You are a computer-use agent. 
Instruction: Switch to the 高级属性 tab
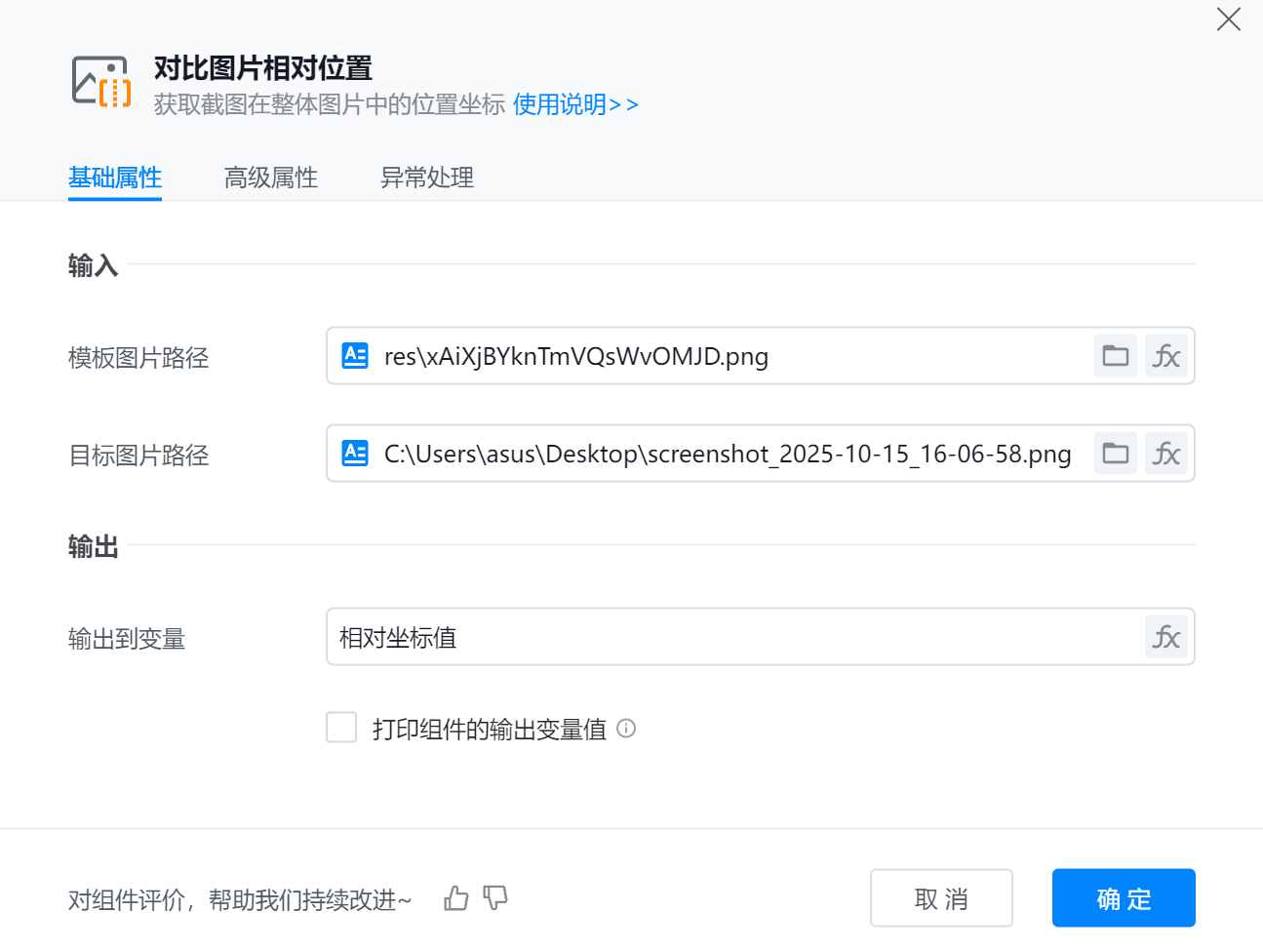(x=271, y=178)
